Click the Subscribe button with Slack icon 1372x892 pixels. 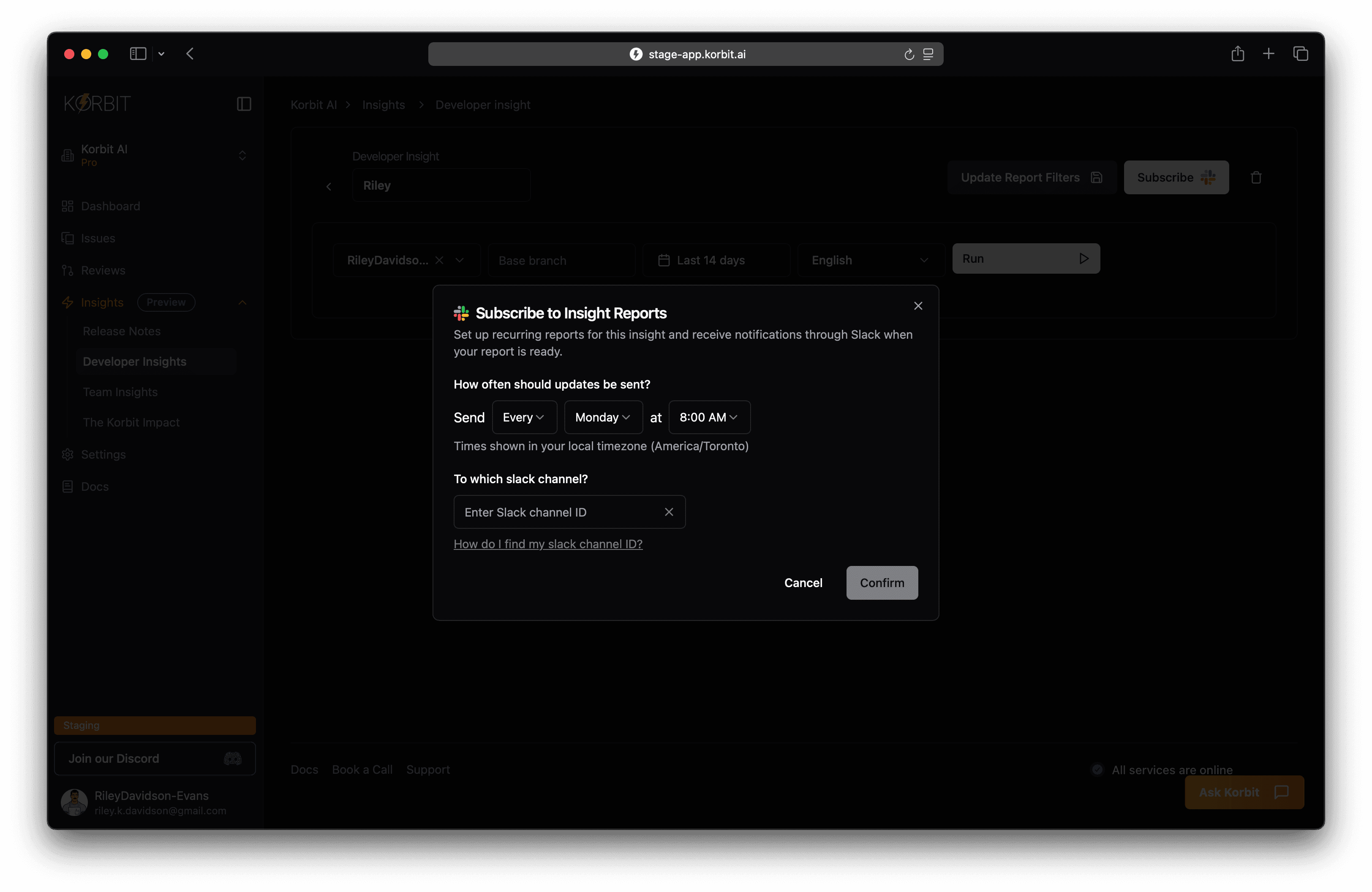(1176, 177)
